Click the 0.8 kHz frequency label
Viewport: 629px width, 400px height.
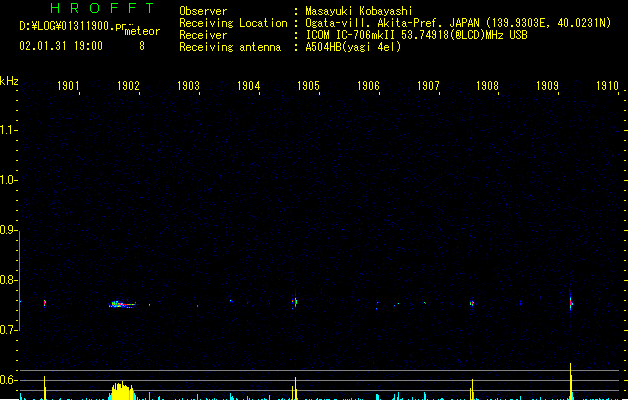(x=8, y=280)
